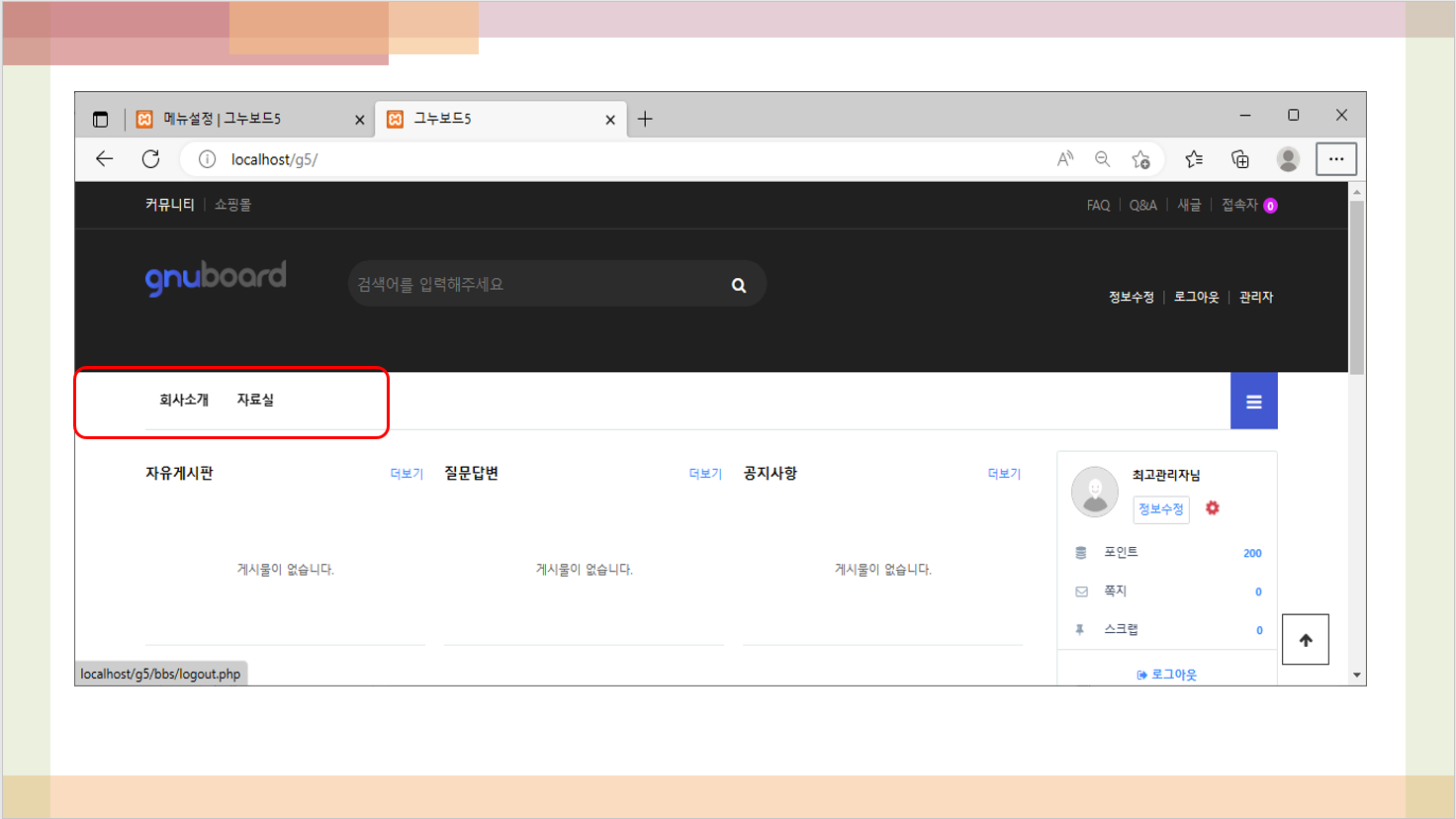The width and height of the screenshot is (1456, 819).
Task: View site information icon beside localhost address
Action: pos(207,159)
